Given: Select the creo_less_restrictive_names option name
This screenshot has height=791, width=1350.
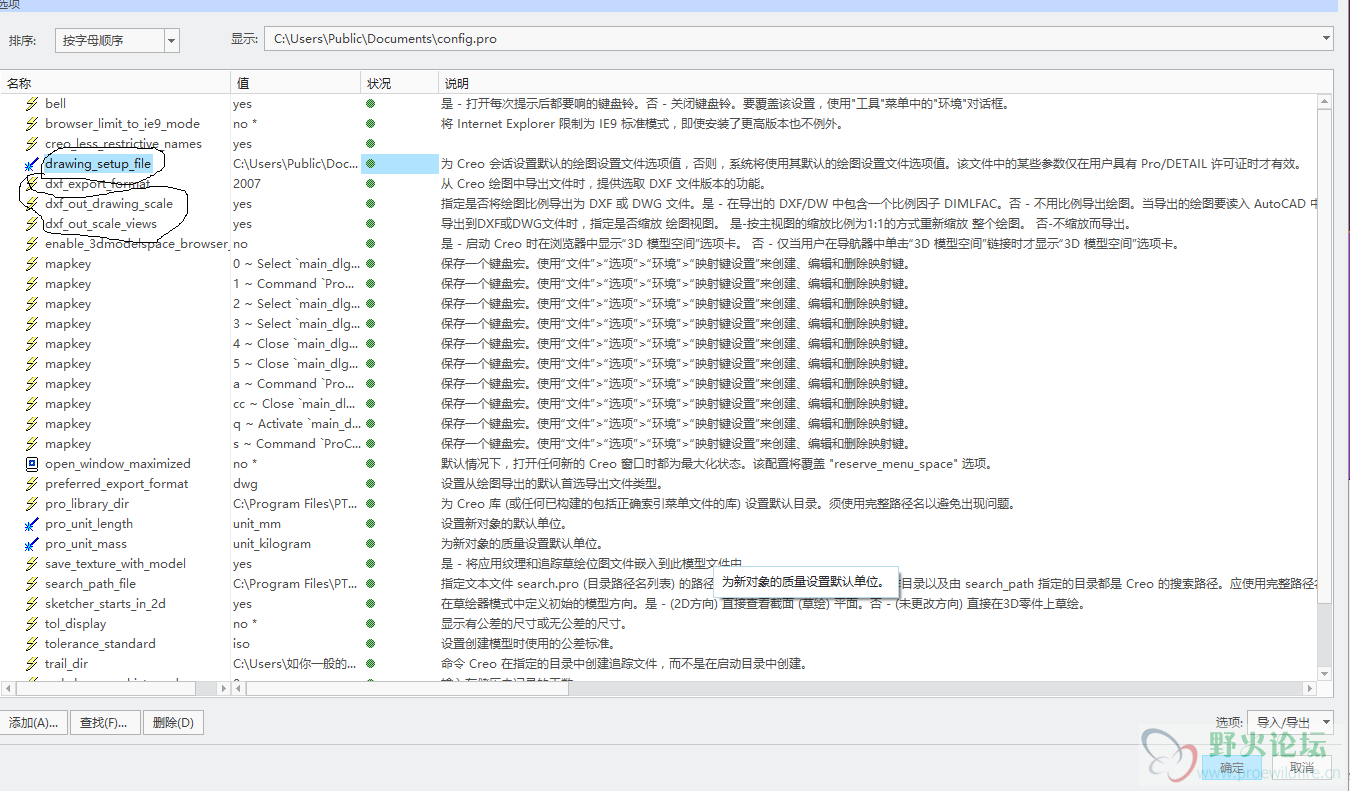Looking at the screenshot, I should 123,144.
